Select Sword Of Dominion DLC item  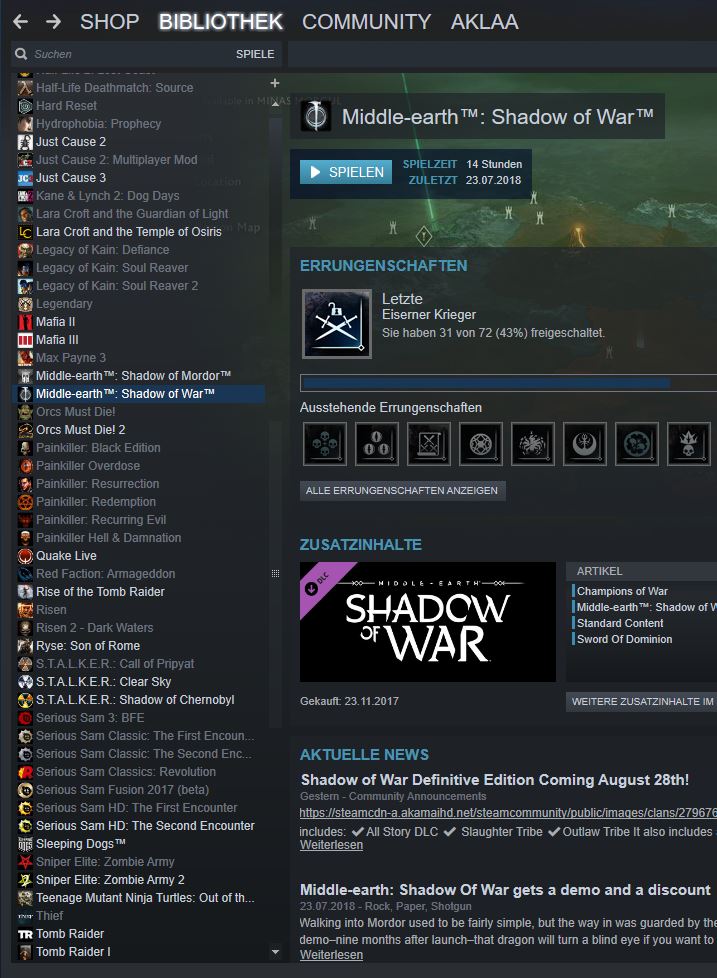[x=624, y=639]
